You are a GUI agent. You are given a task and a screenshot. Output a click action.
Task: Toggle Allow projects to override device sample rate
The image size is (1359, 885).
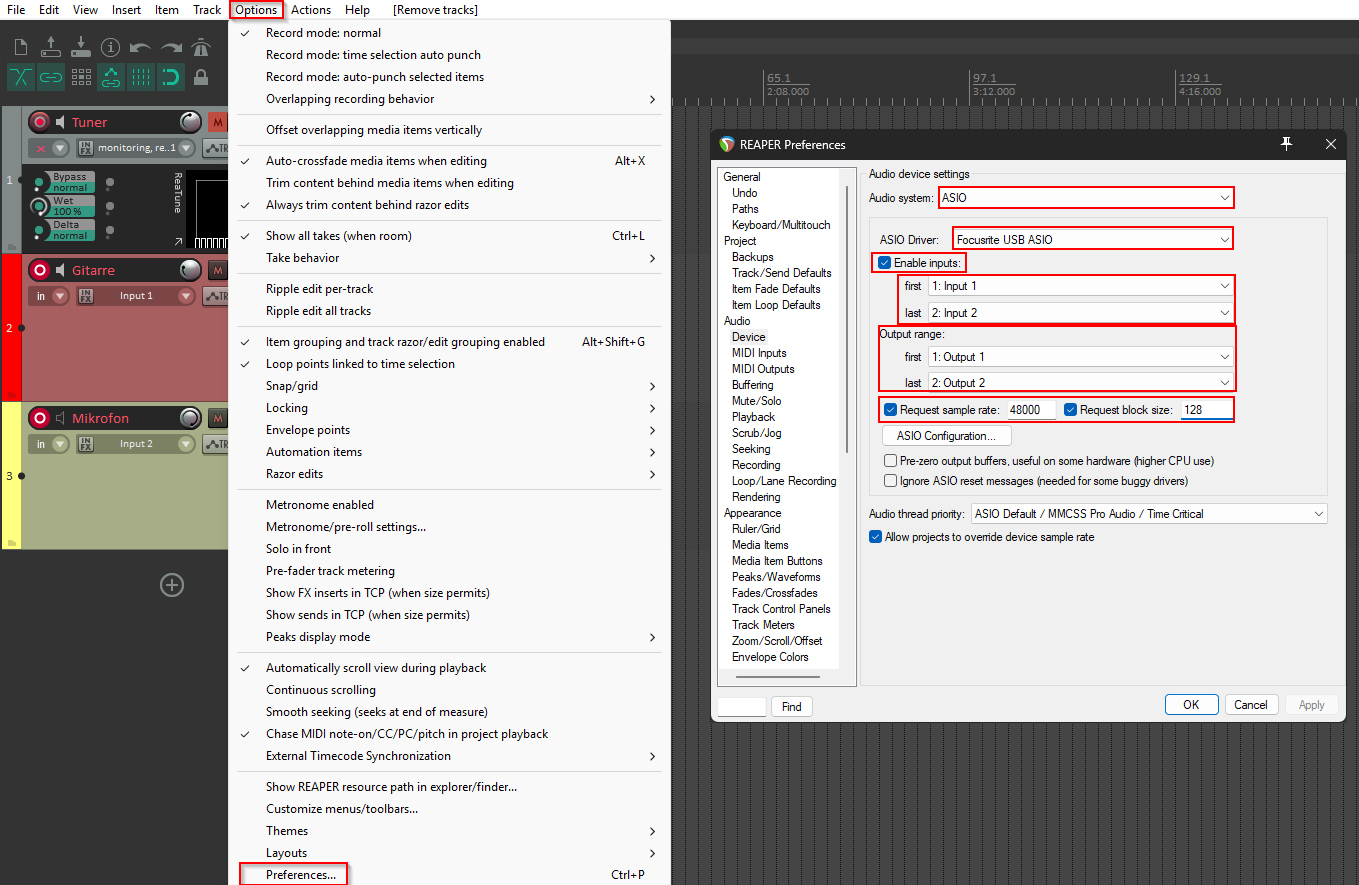[875, 537]
